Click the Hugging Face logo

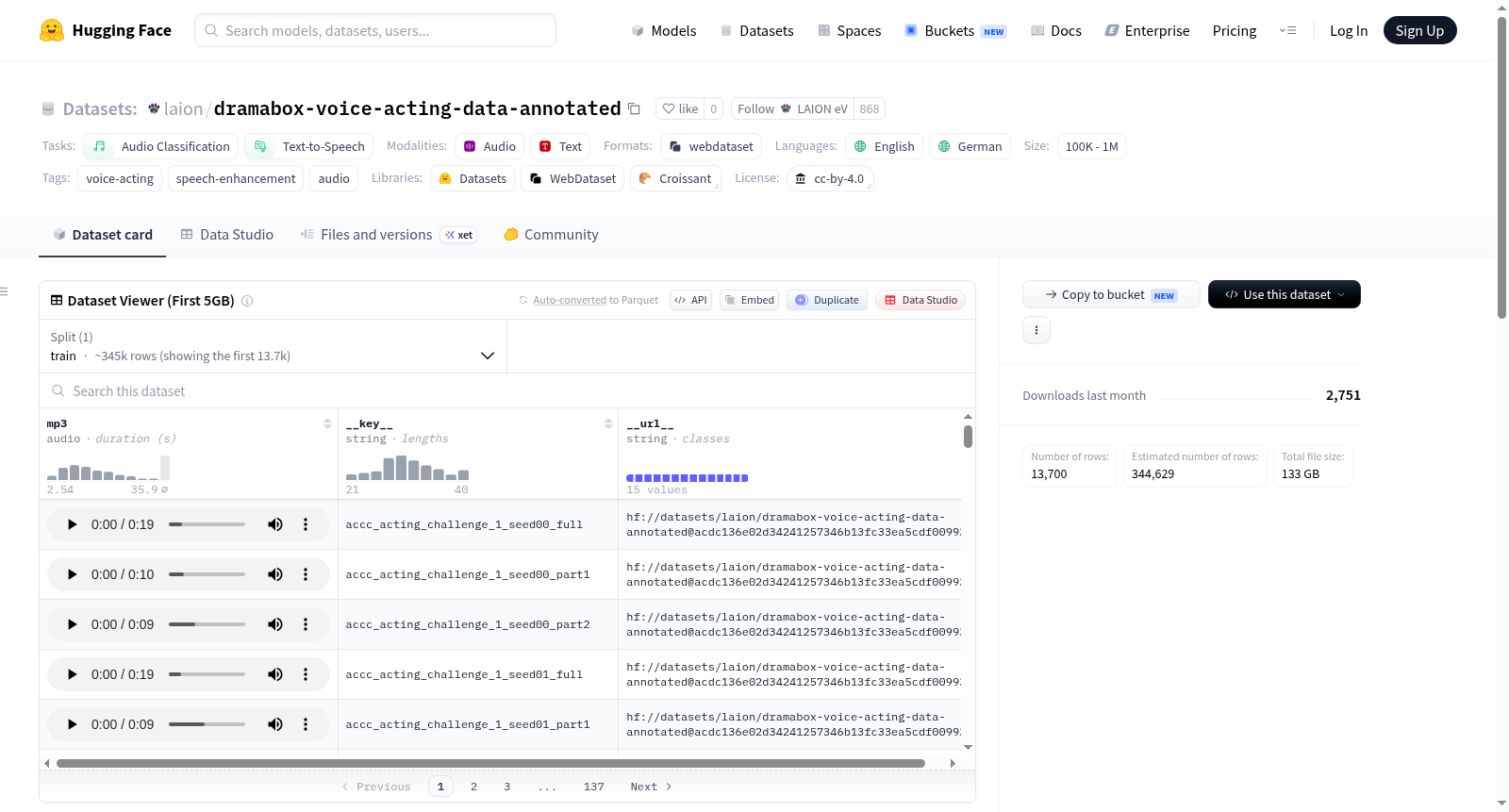pyautogui.click(x=106, y=30)
